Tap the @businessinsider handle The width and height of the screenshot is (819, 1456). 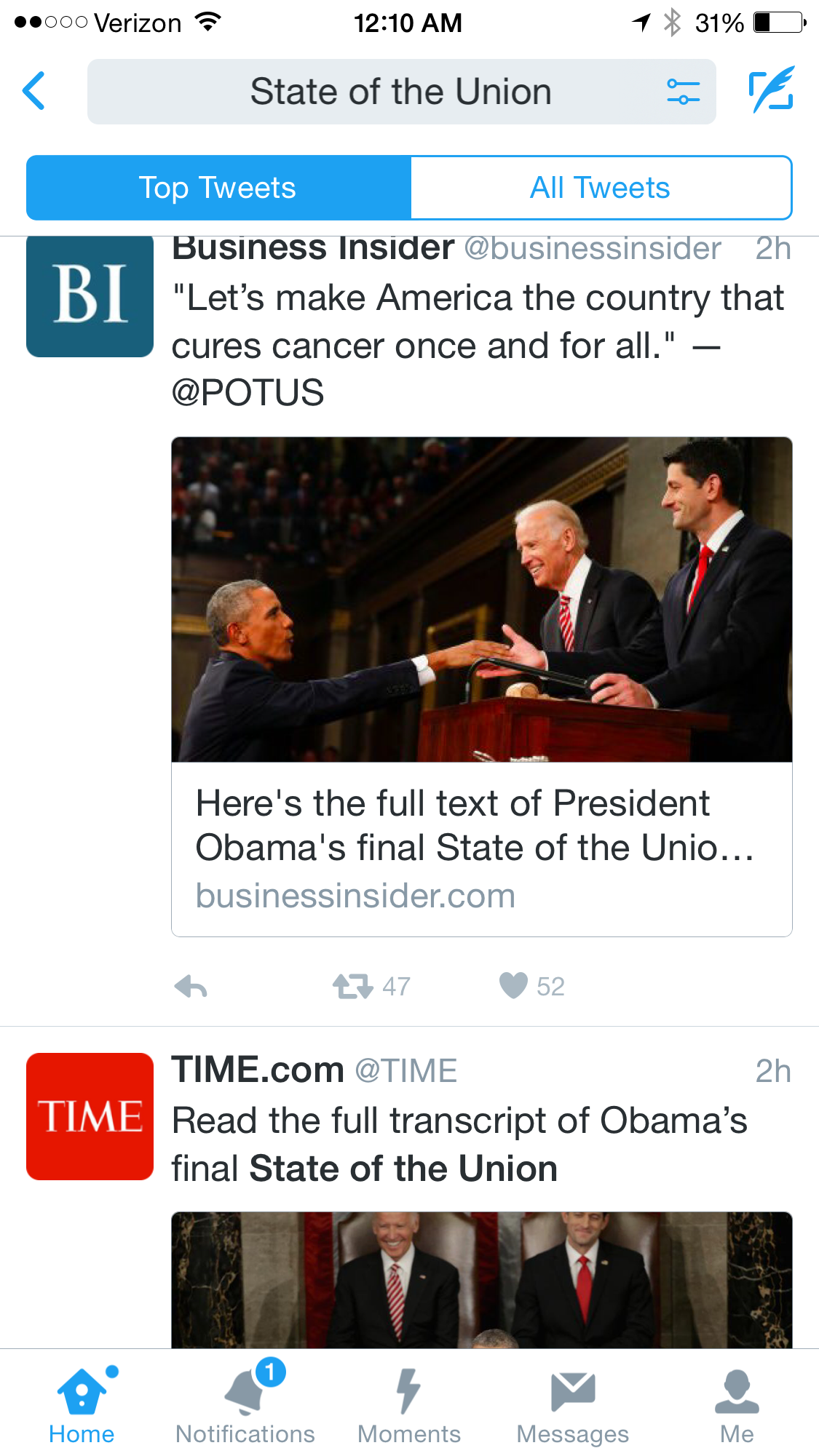tap(593, 249)
